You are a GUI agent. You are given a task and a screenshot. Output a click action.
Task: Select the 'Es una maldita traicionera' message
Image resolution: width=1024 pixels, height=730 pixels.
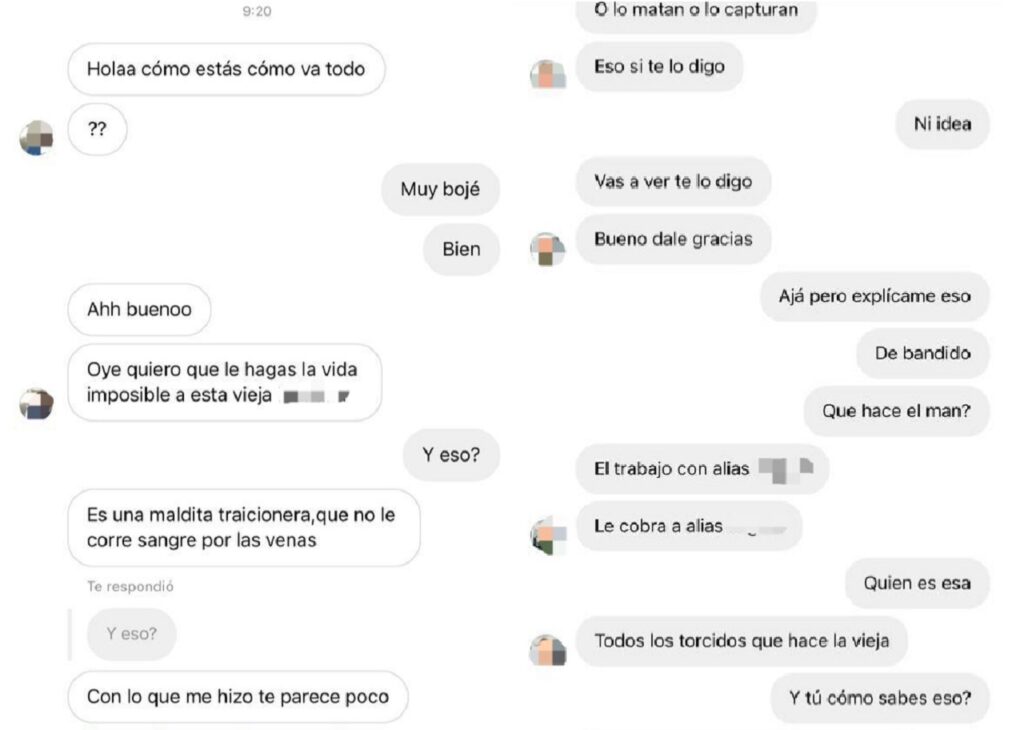244,528
